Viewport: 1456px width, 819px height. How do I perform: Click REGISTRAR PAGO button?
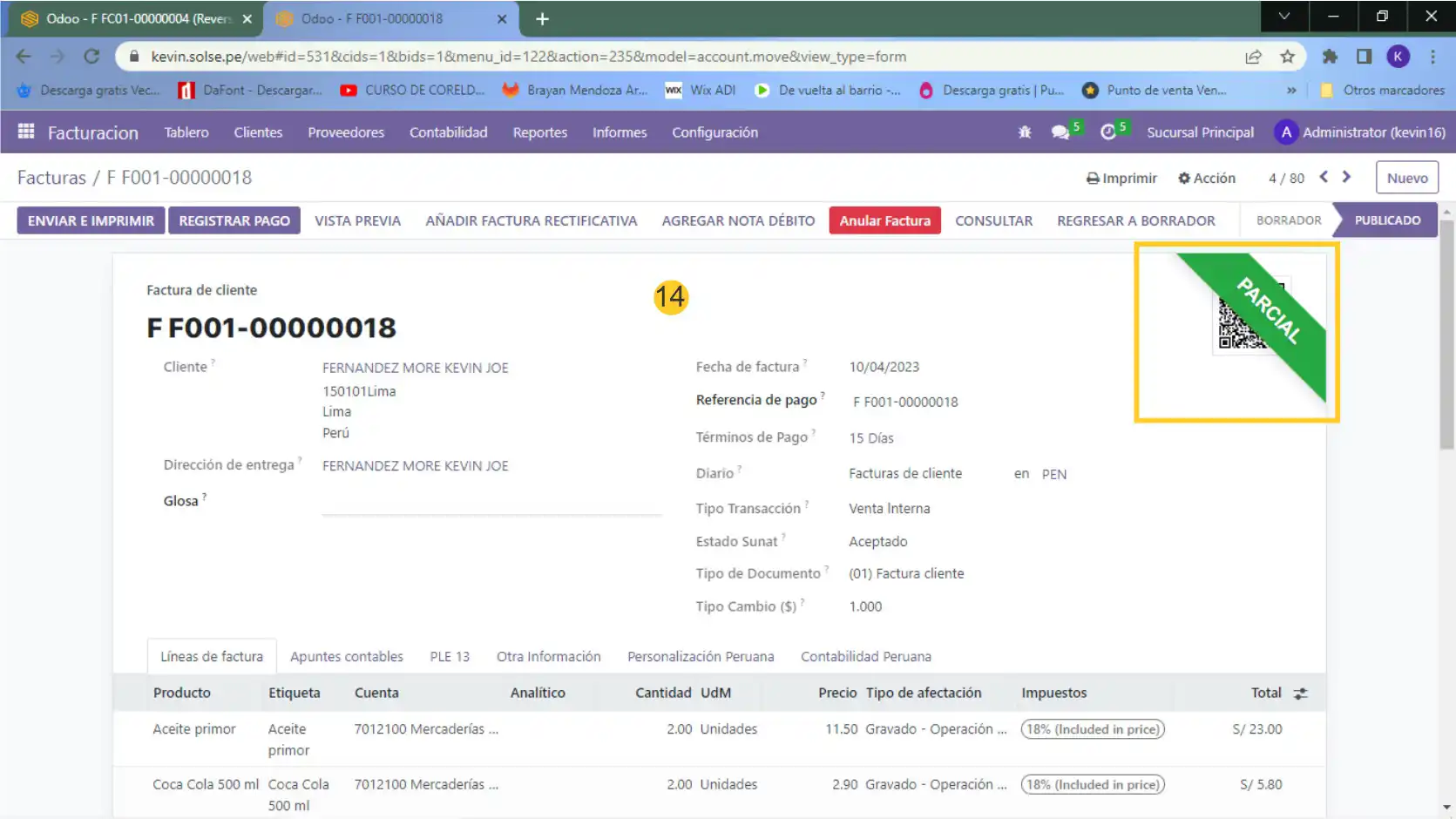tap(234, 220)
